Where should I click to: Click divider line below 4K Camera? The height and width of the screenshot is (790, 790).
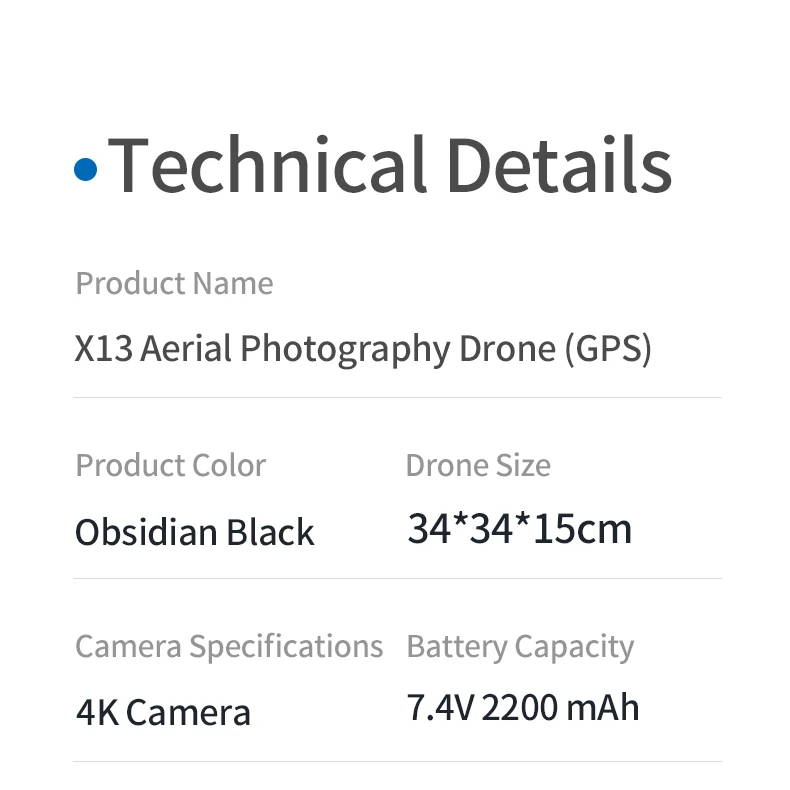(x=398, y=761)
